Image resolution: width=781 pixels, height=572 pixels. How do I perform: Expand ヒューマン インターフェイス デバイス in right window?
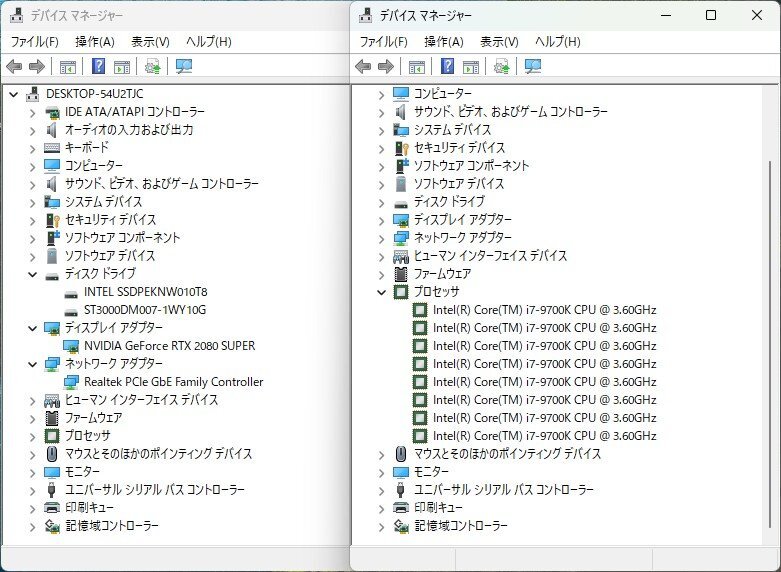point(382,257)
